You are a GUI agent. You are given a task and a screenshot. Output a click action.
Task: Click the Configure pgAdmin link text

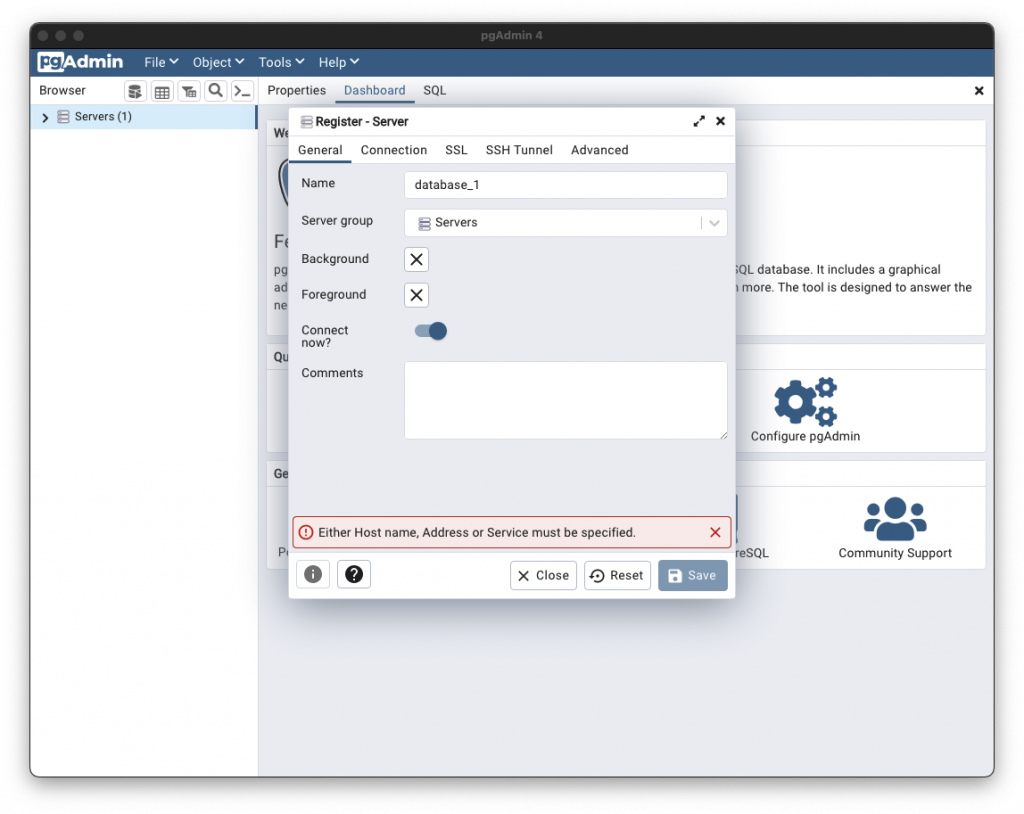point(805,436)
